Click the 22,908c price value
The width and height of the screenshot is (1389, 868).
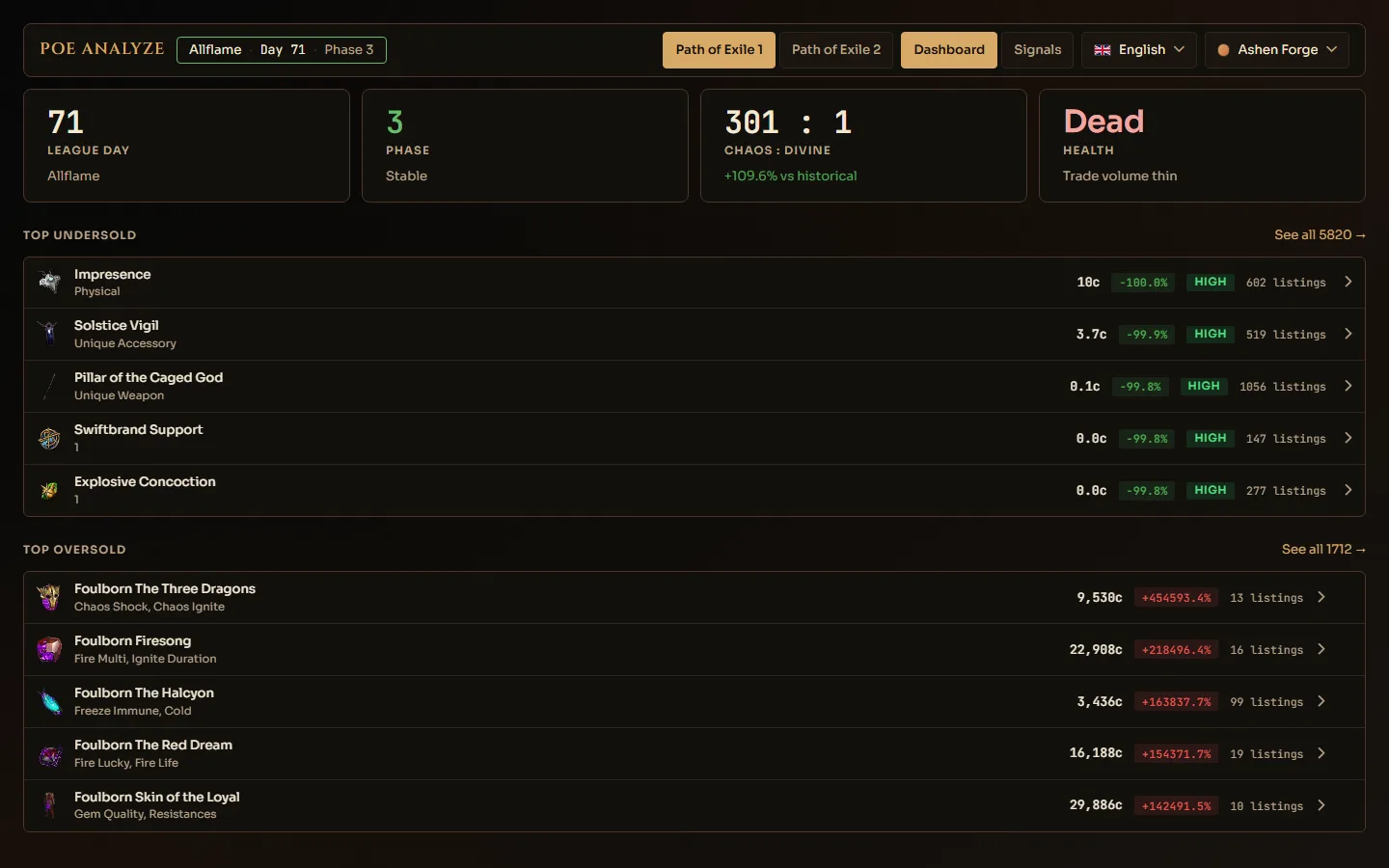tap(1096, 650)
